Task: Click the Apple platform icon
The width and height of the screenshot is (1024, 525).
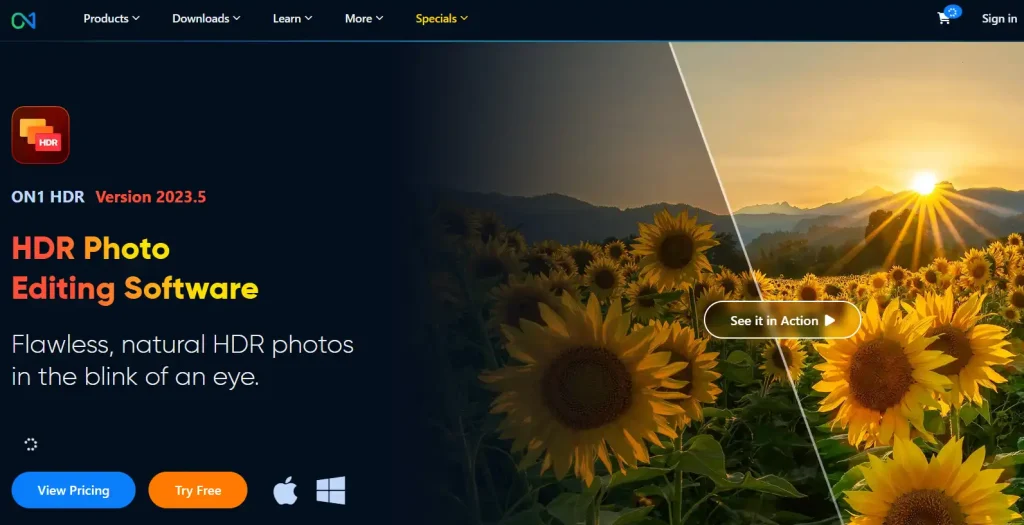Action: (285, 490)
